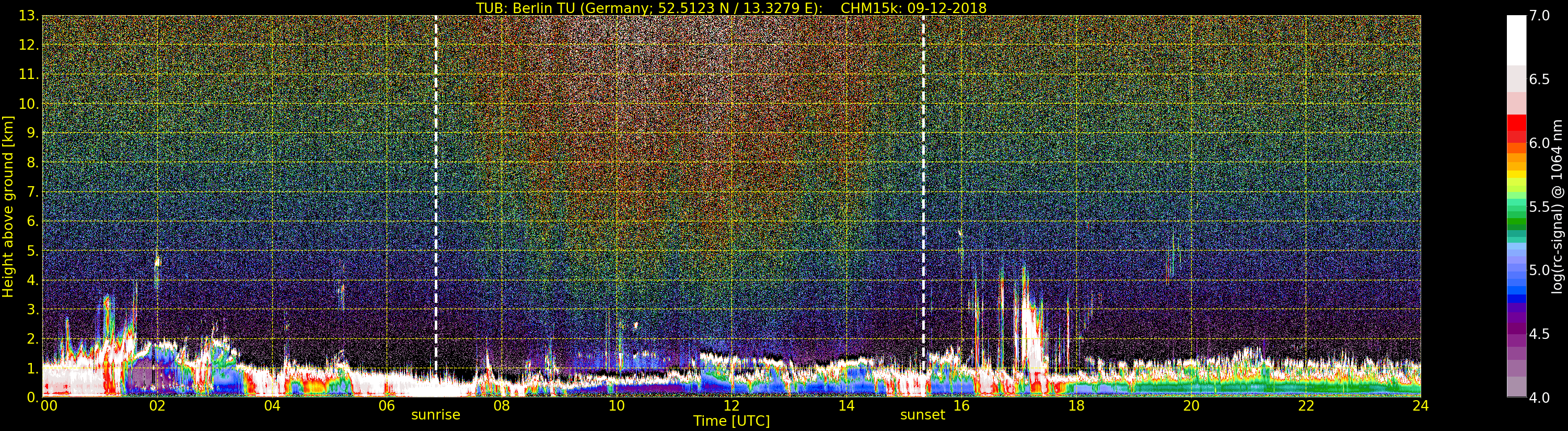Click the "18" time axis tick label
Viewport: 1568px width, 431px height.
pyautogui.click(x=1076, y=406)
